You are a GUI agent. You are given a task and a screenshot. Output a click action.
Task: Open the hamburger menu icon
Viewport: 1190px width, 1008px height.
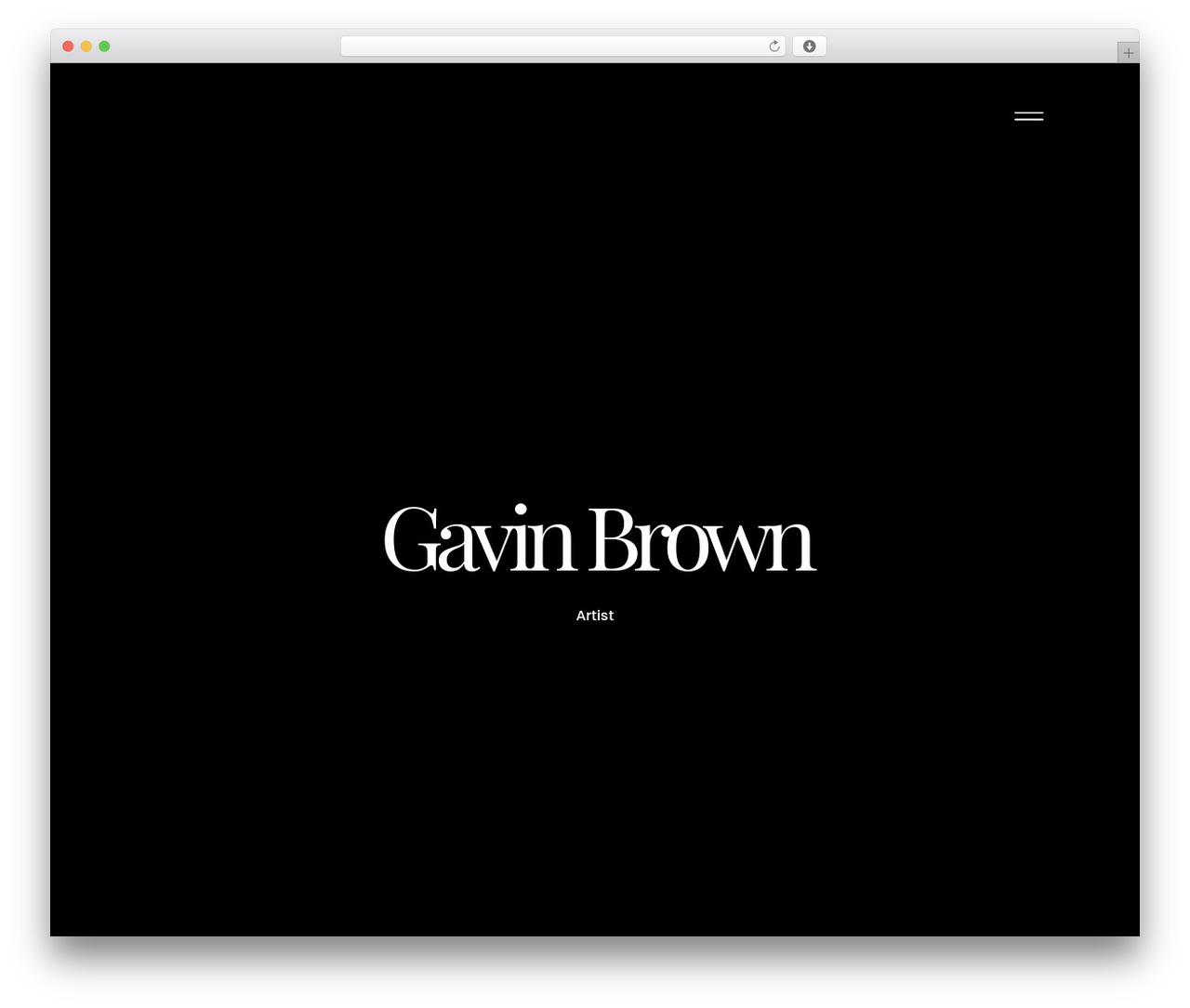tap(1028, 116)
